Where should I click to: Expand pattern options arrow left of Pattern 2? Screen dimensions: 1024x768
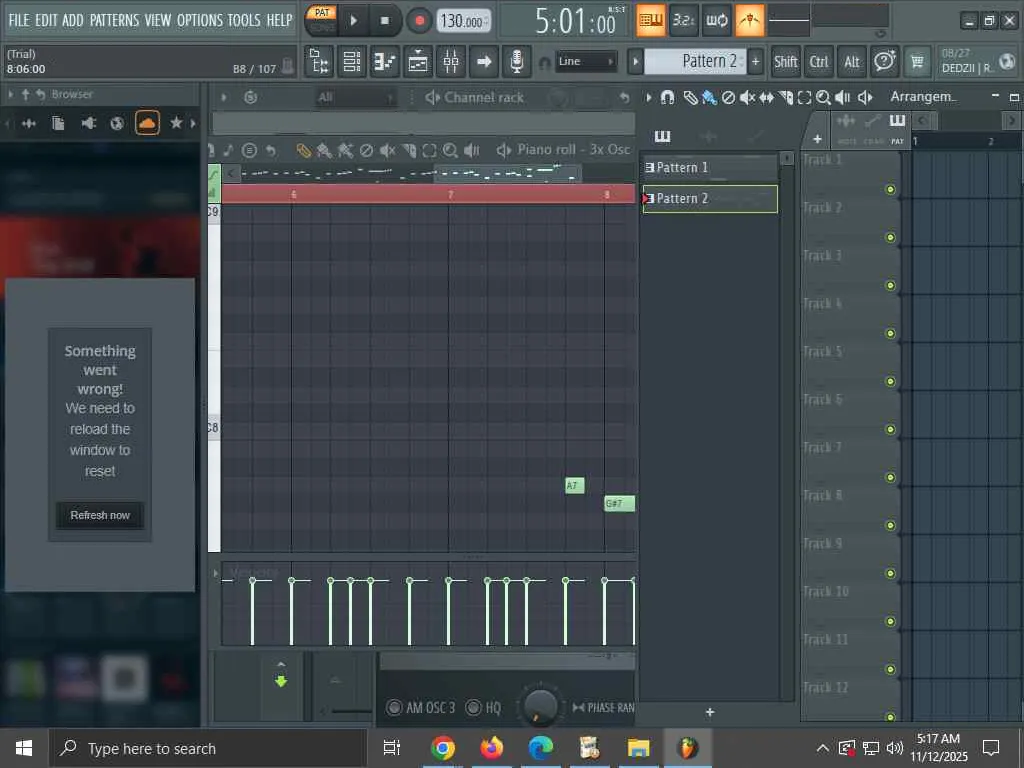click(635, 62)
